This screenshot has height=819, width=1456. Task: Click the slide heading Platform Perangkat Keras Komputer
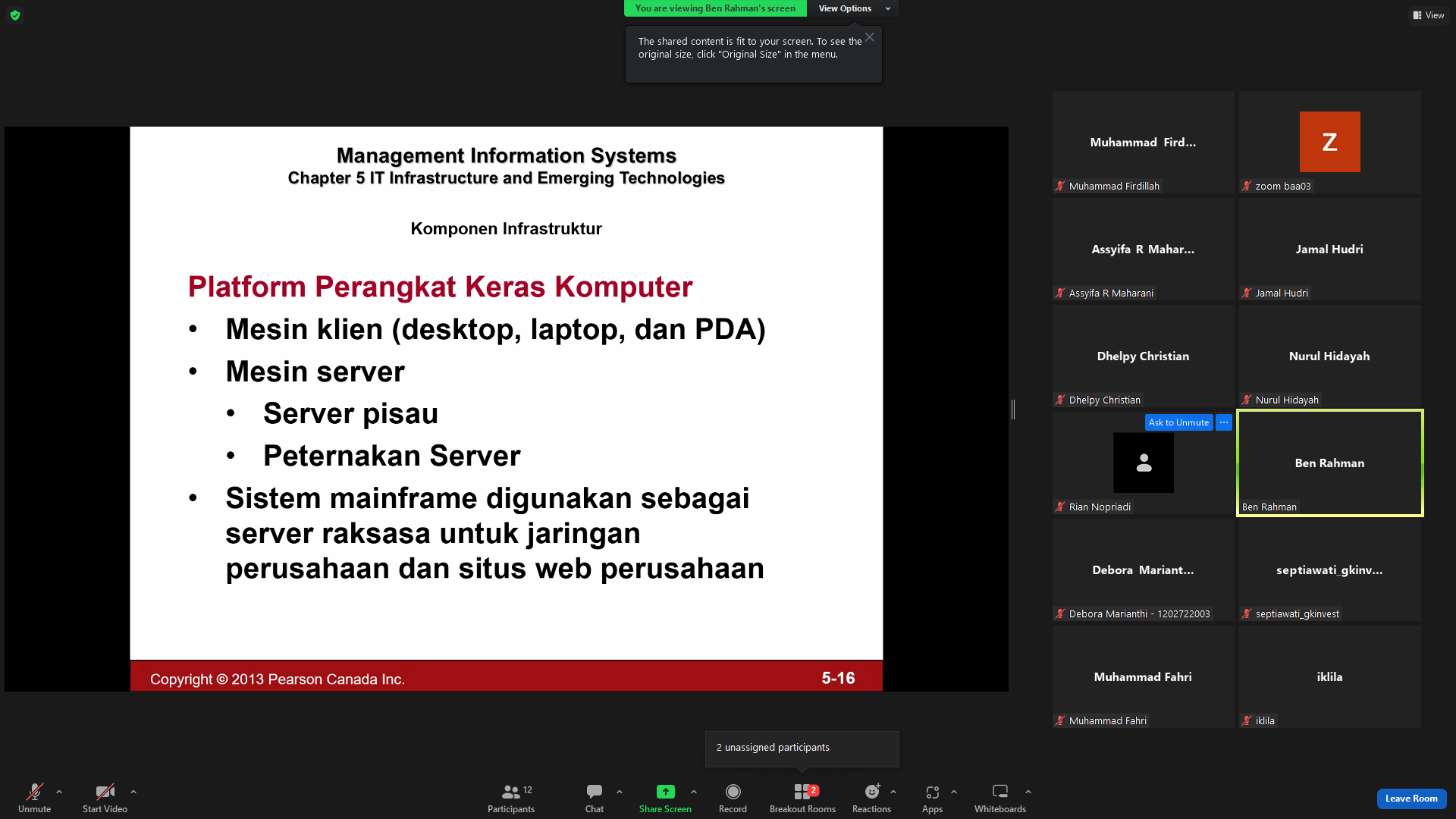pyautogui.click(x=440, y=287)
